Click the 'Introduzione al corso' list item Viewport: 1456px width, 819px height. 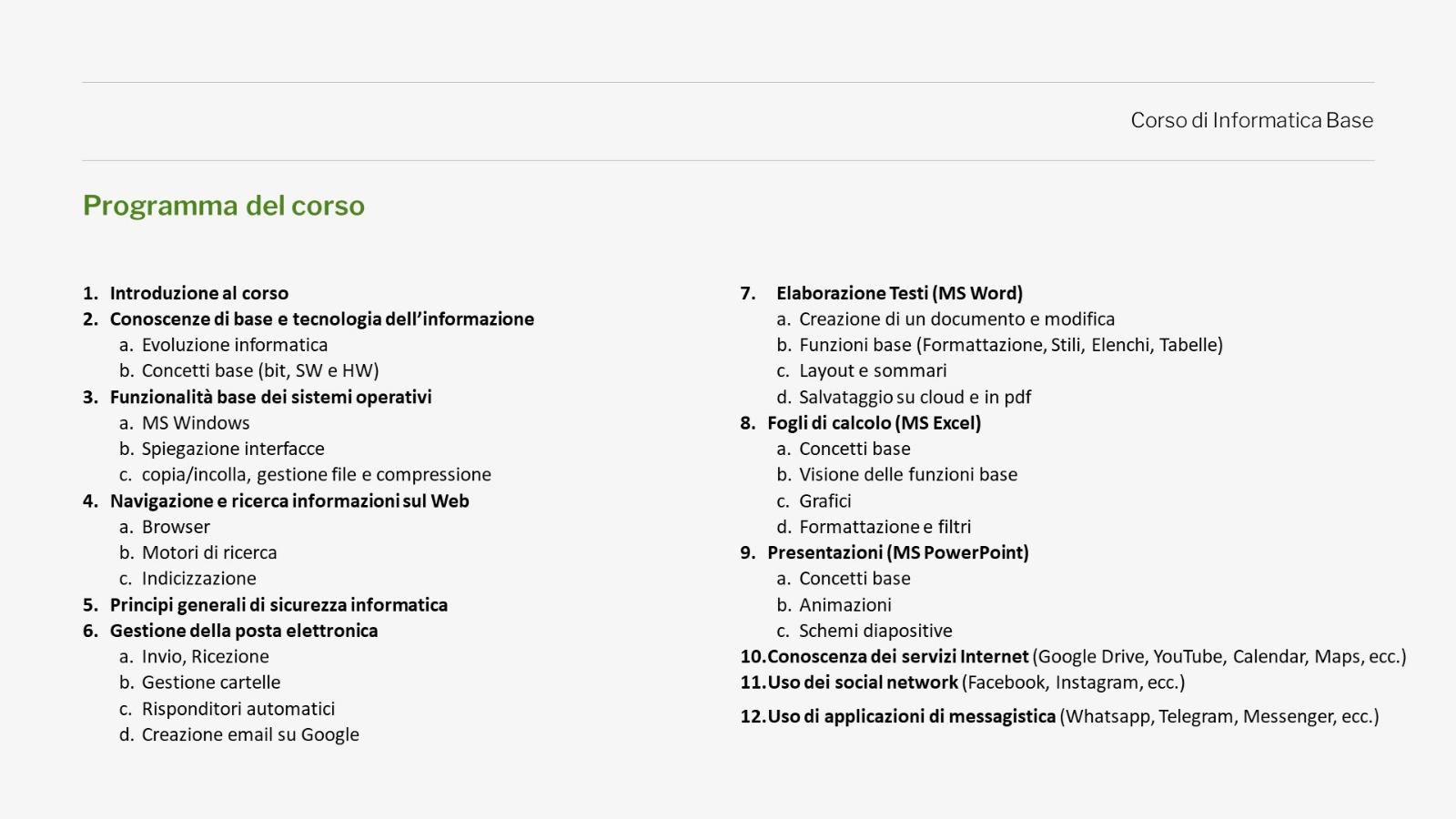pyautogui.click(x=199, y=293)
